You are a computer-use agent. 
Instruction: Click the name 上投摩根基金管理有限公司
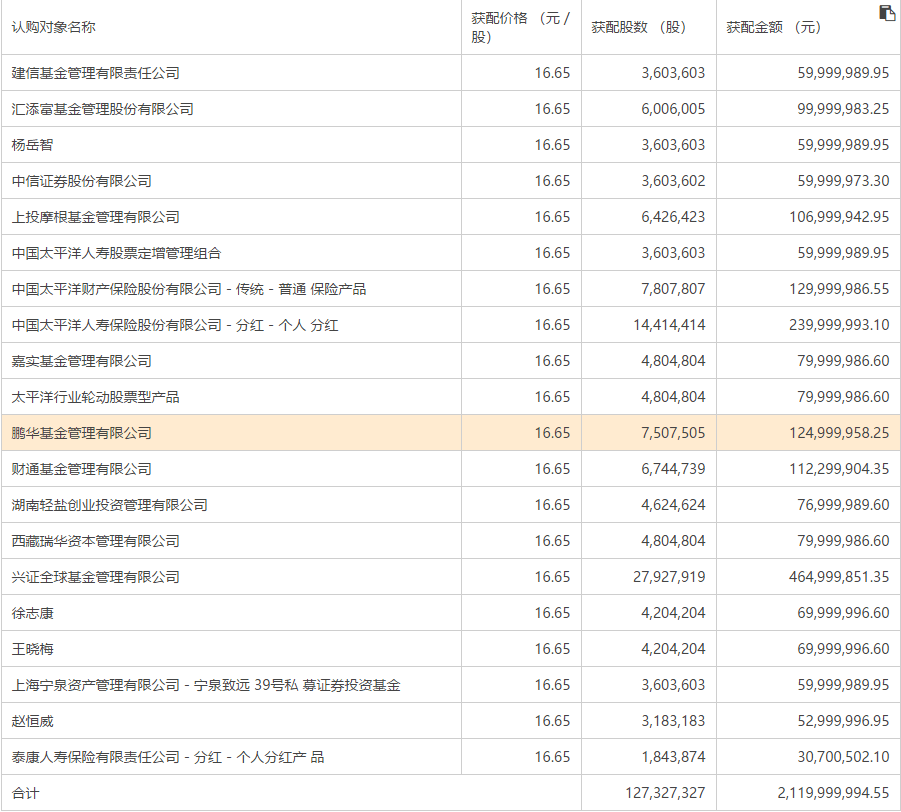tap(95, 217)
